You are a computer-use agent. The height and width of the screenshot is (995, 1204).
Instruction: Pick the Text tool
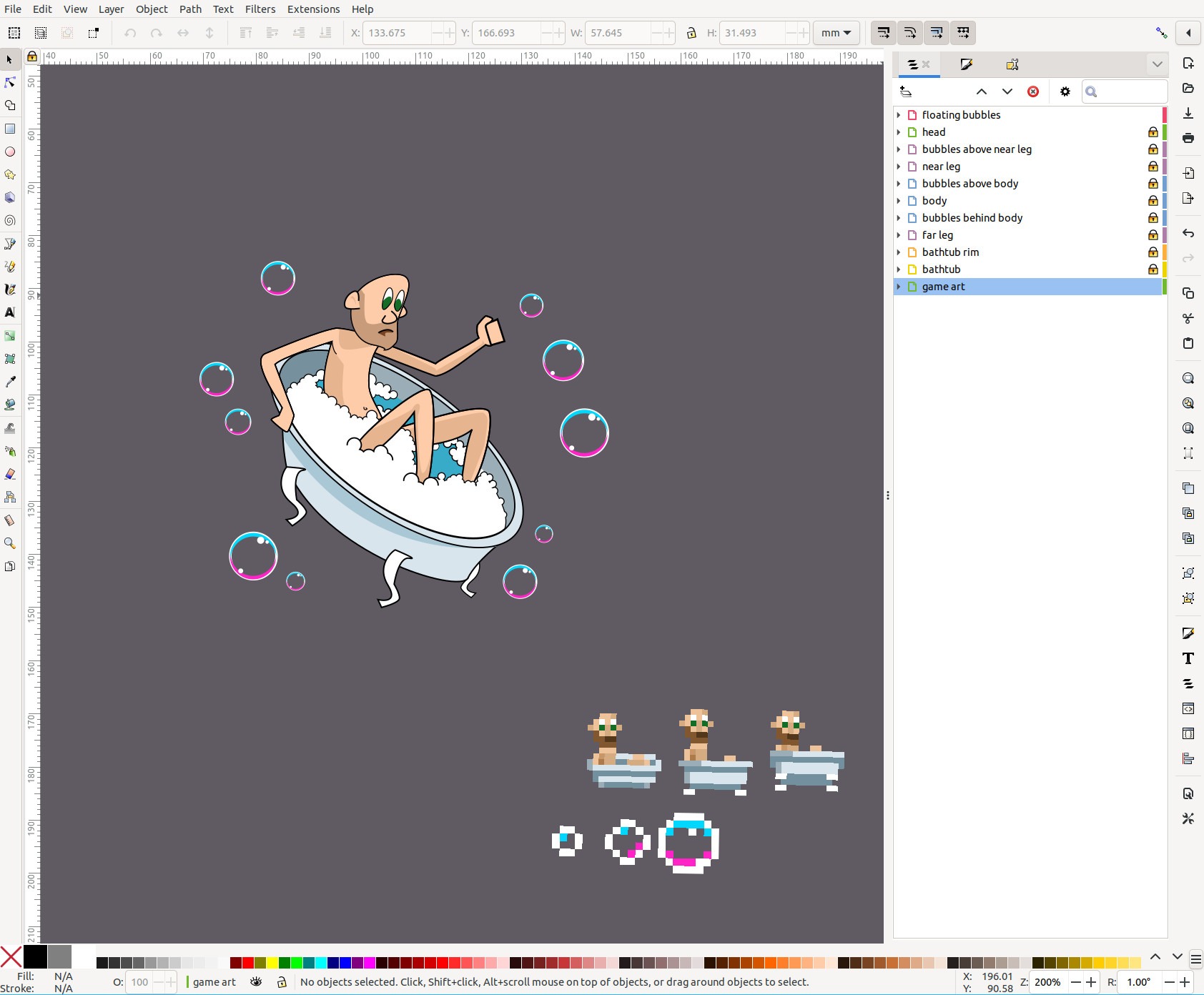click(10, 312)
